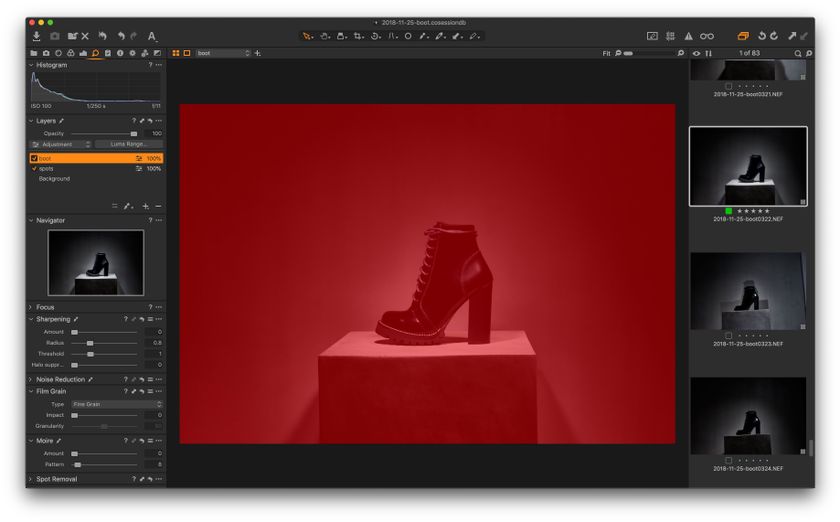Expand the Focus panel
The image size is (840, 522).
(x=31, y=307)
